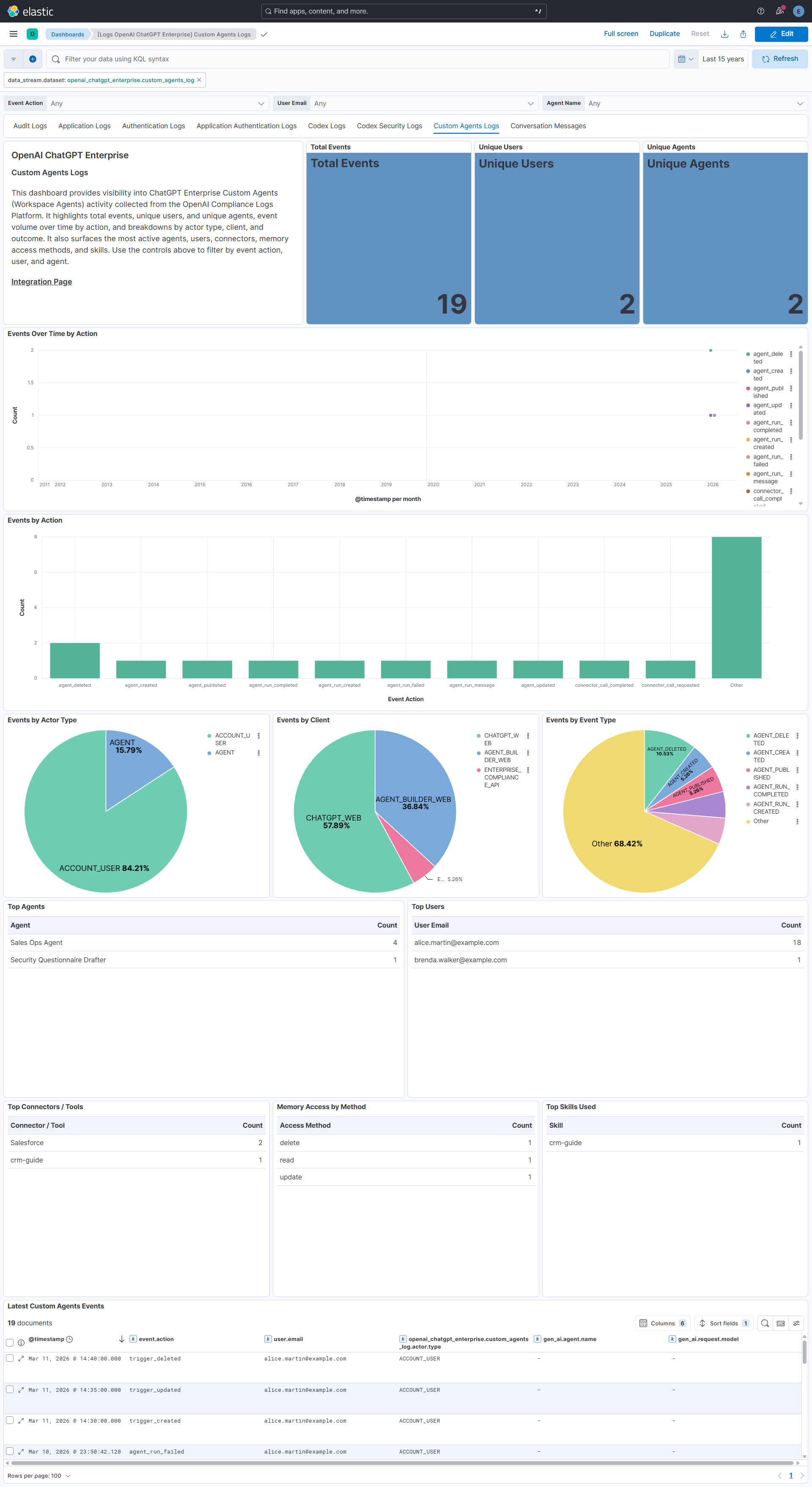This screenshot has height=1487, width=812.
Task: Go to Dashboards breadcrumb
Action: pyautogui.click(x=68, y=35)
